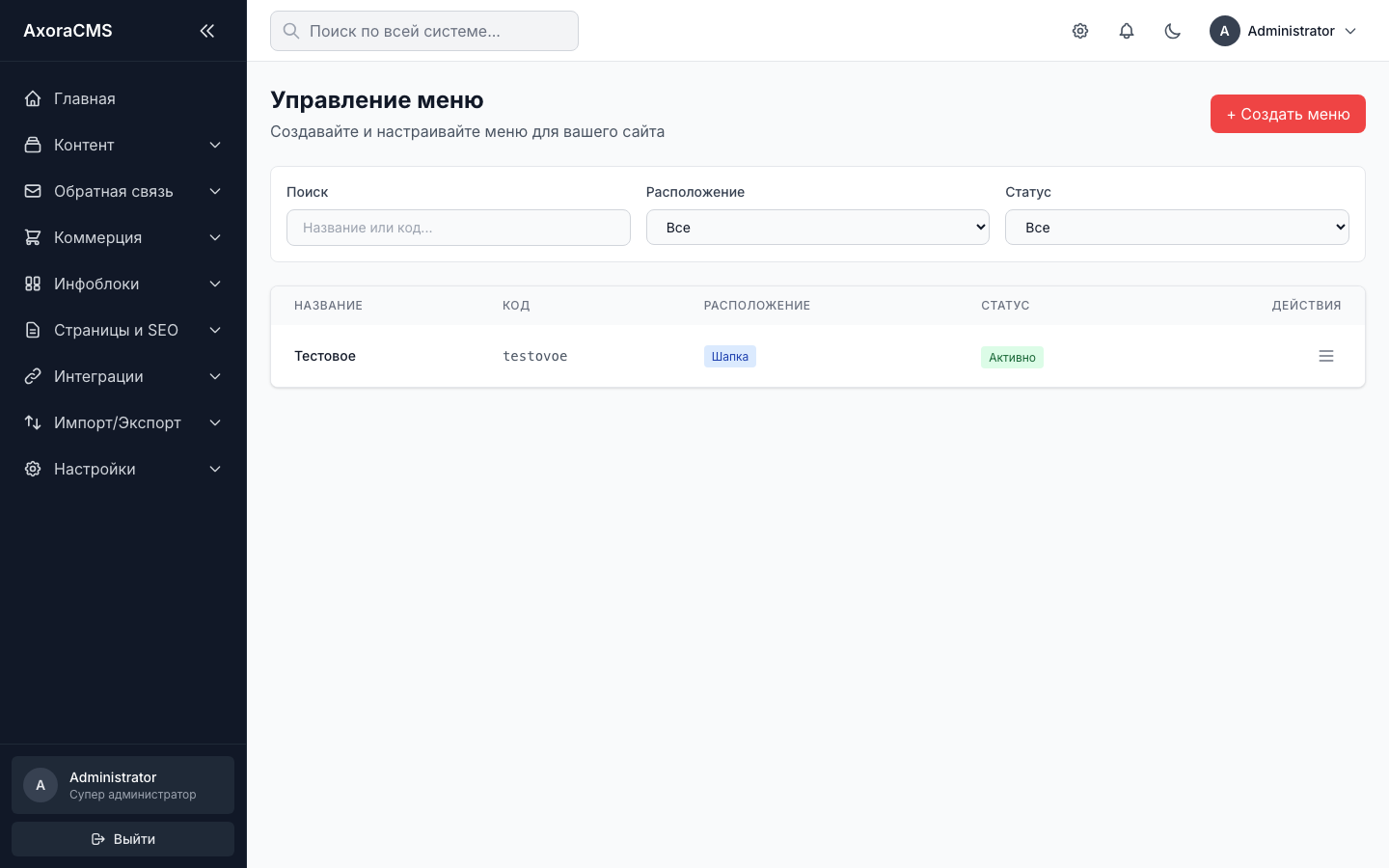The width and height of the screenshot is (1389, 868).
Task: Collapse the sidebar with the double-chevron icon
Action: pyautogui.click(x=207, y=31)
